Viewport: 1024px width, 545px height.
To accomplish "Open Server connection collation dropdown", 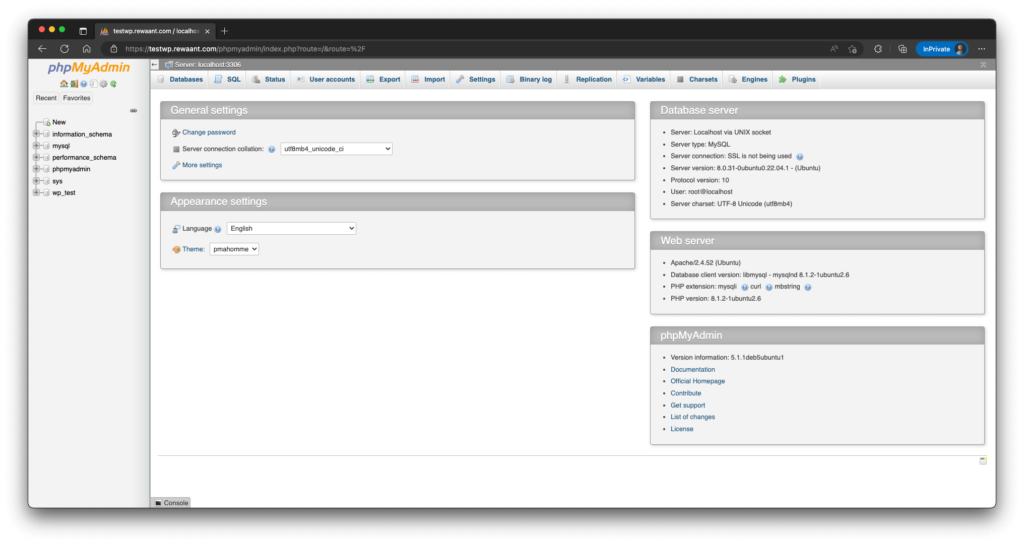I will tap(336, 149).
